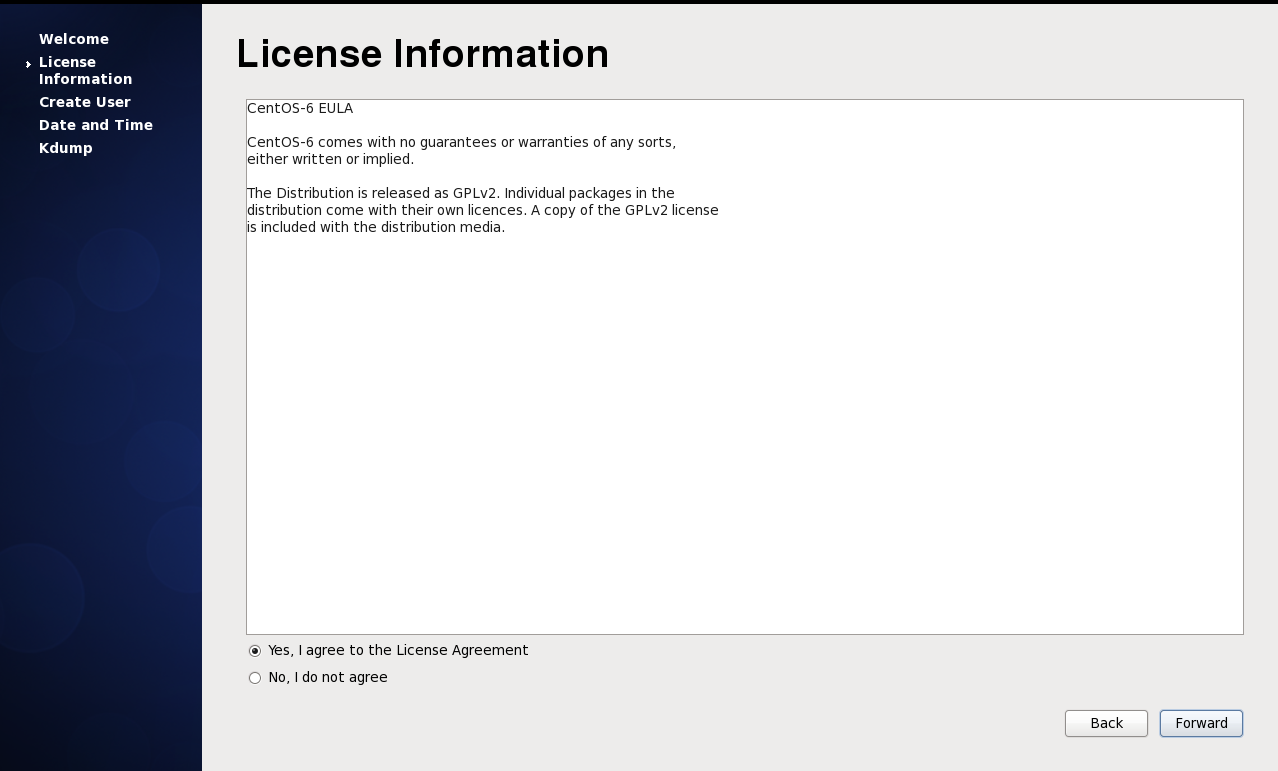Select License Information in the sidebar
This screenshot has height=771, width=1278.
[x=85, y=70]
